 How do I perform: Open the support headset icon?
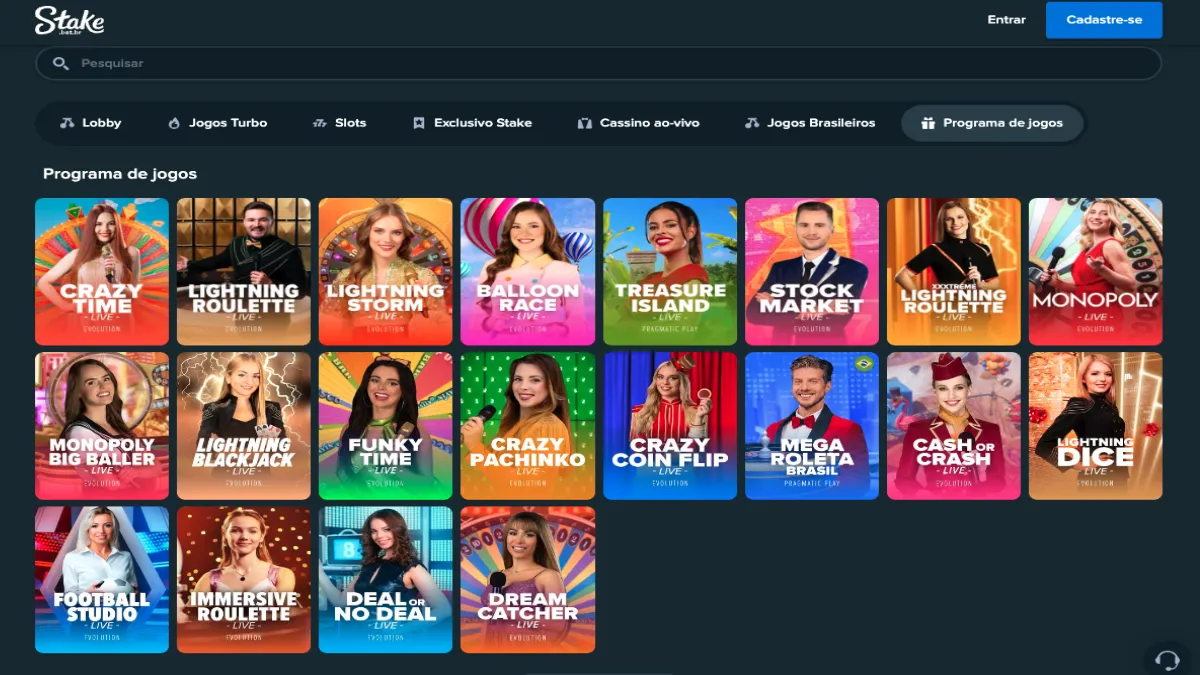[x=1167, y=659]
